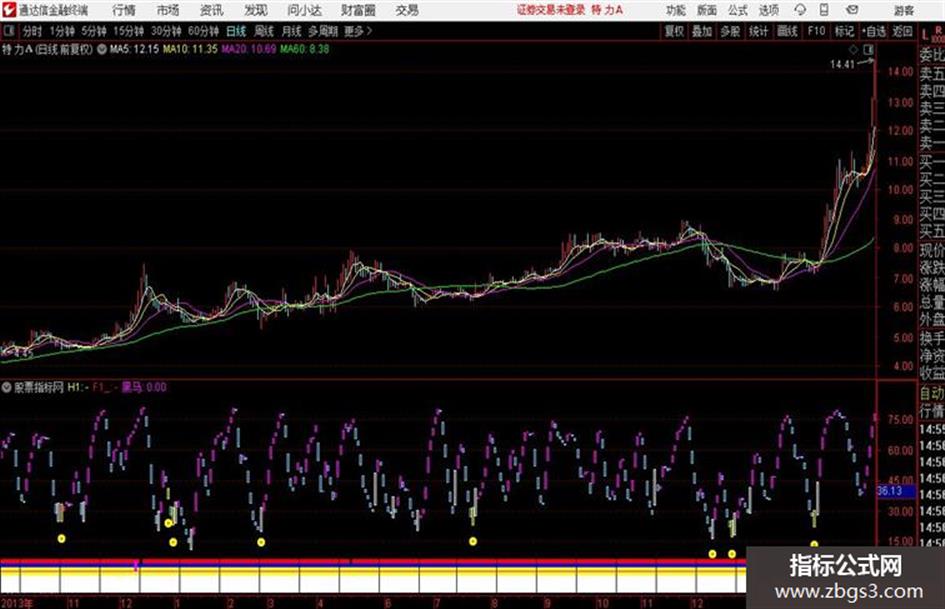Click the 叠加 toolbar button
The image size is (945, 609).
[702, 31]
